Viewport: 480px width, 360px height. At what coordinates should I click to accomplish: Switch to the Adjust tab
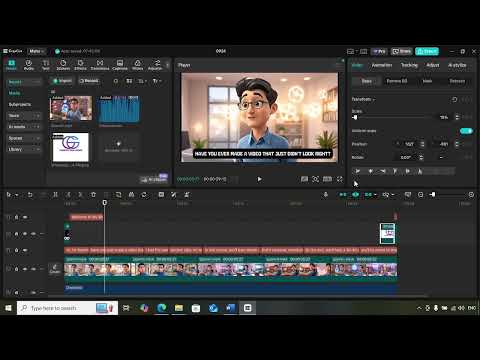click(433, 65)
